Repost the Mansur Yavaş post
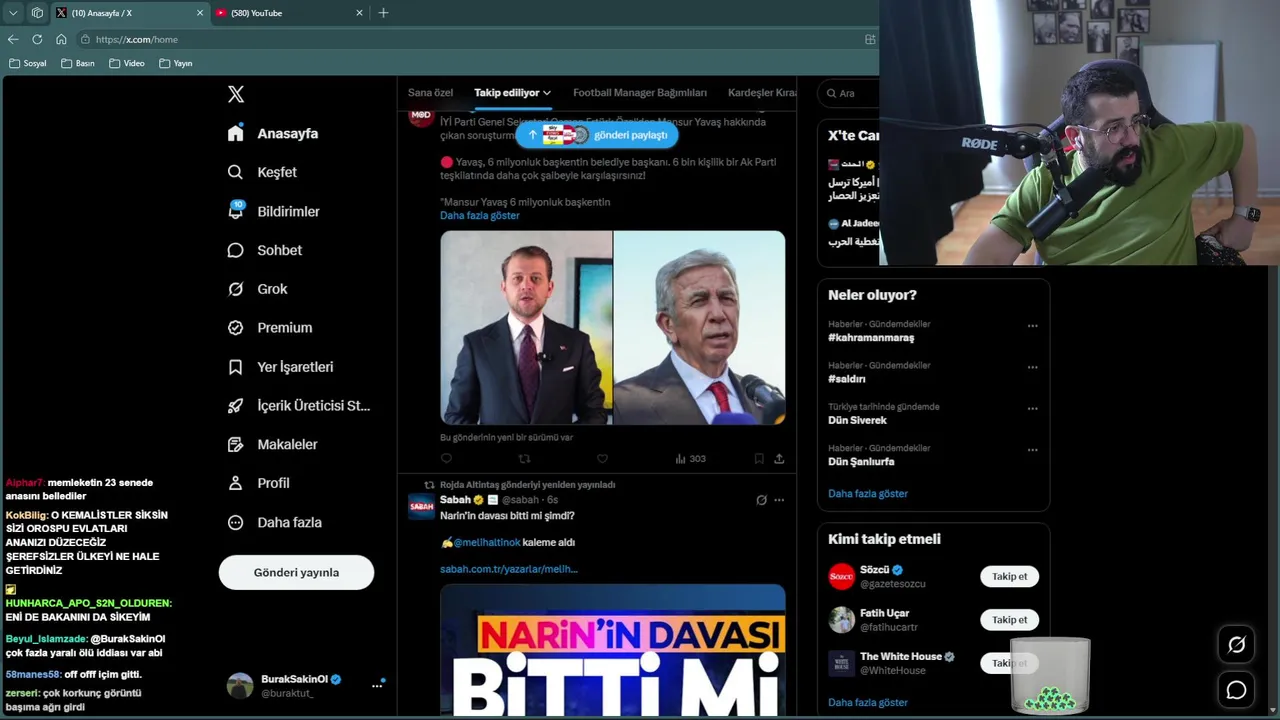1280x720 pixels. [x=524, y=458]
